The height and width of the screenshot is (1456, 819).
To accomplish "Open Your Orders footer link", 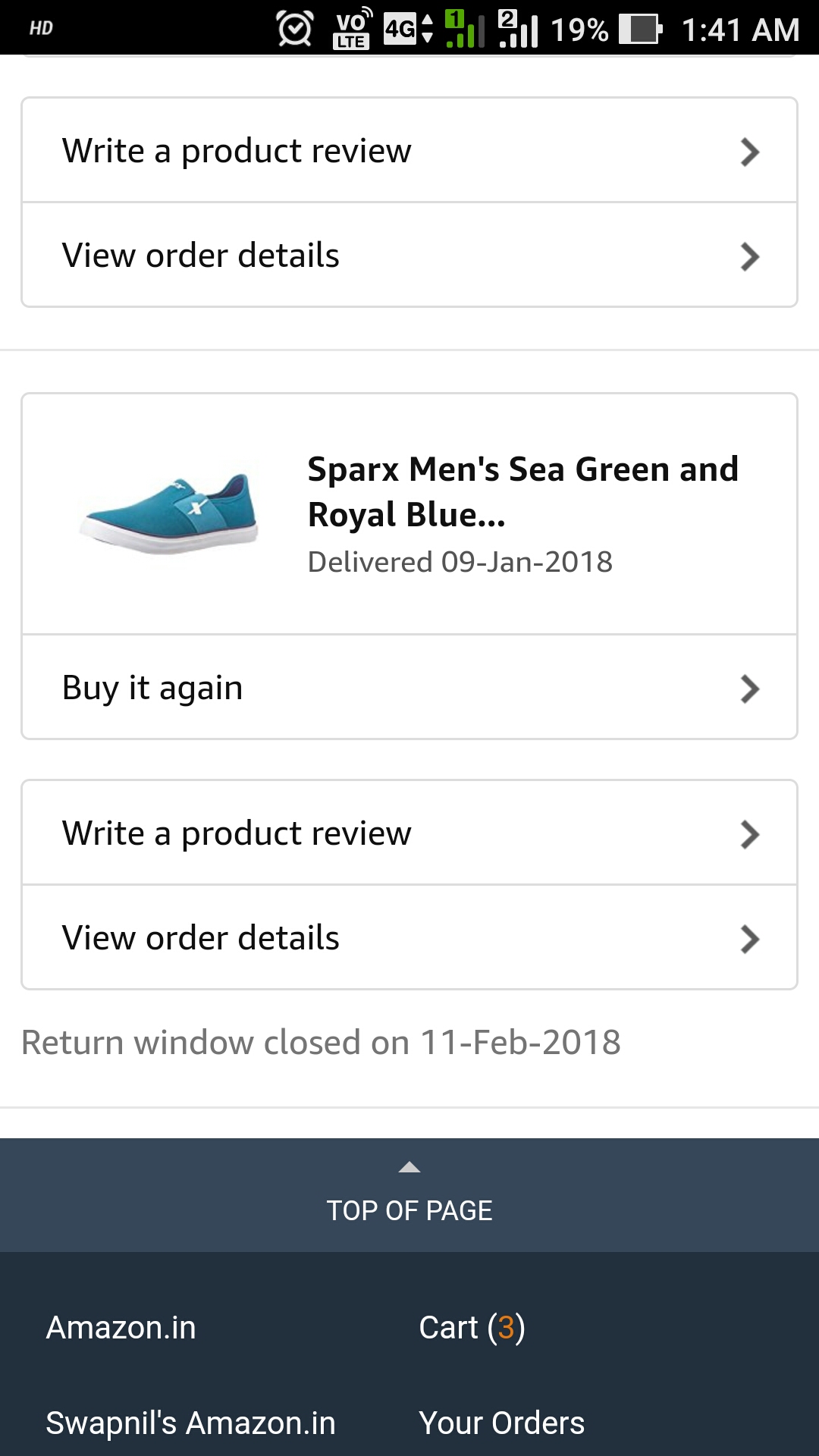I will (x=501, y=1423).
